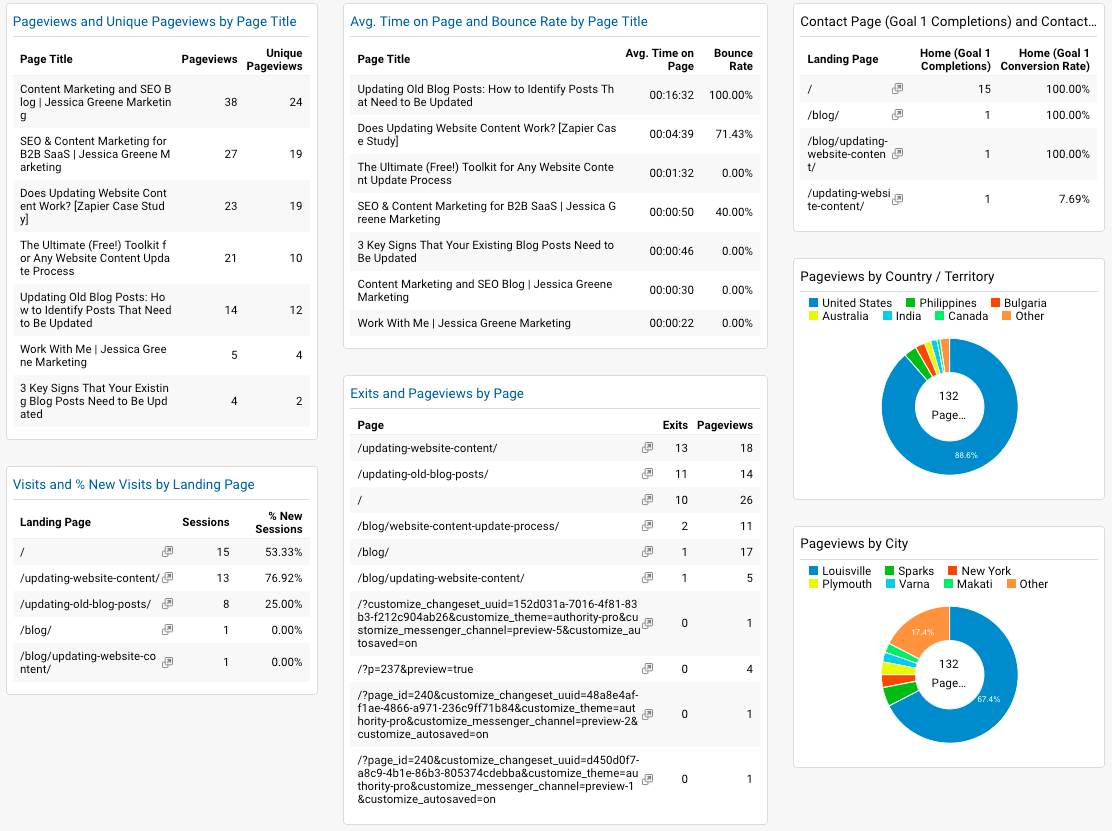Click the open-page icon next to /updating-website-content/
Image resolution: width=1112 pixels, height=831 pixels.
pyautogui.click(x=167, y=577)
